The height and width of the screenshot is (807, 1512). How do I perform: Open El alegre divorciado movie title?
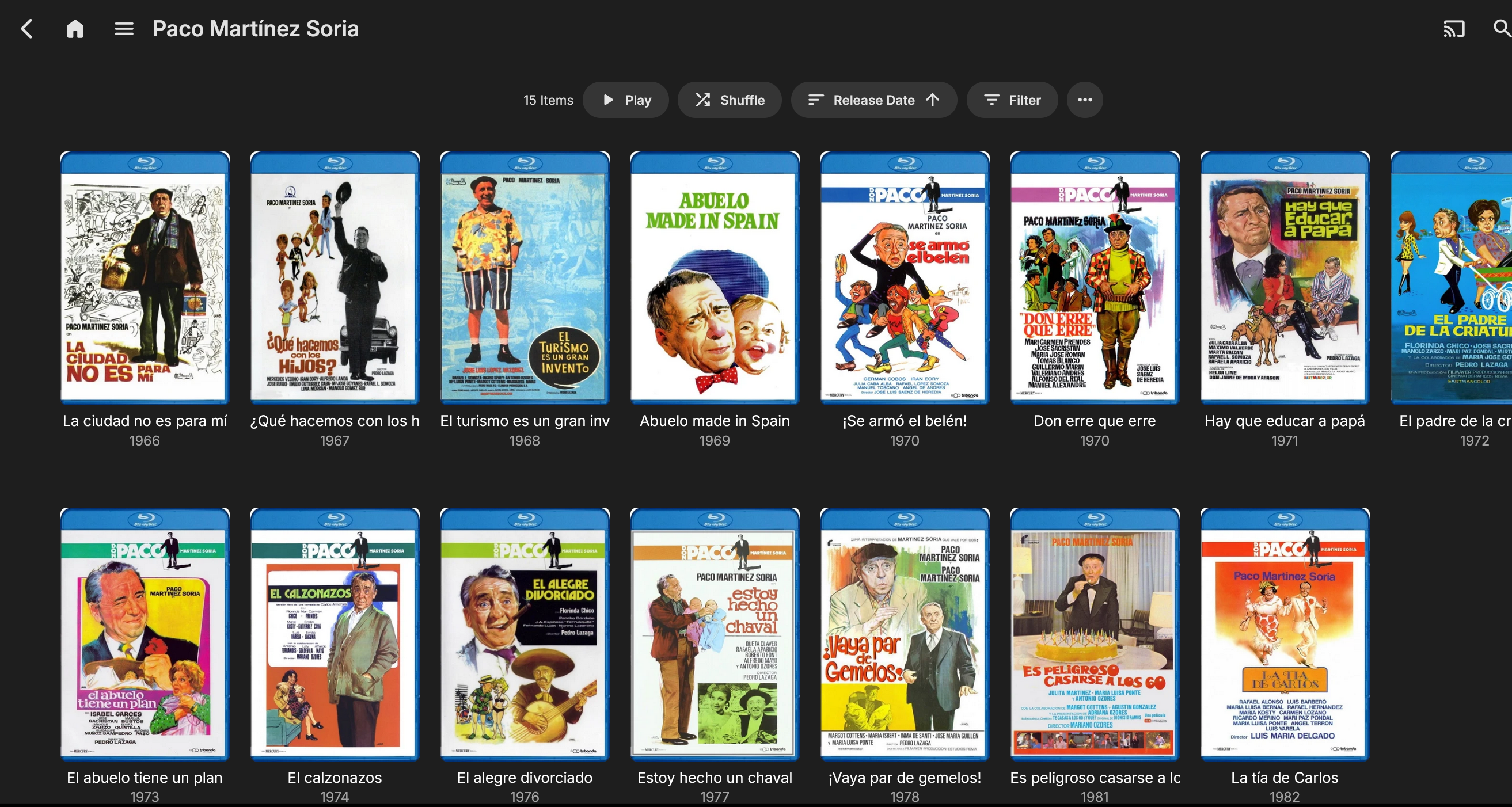(525, 777)
